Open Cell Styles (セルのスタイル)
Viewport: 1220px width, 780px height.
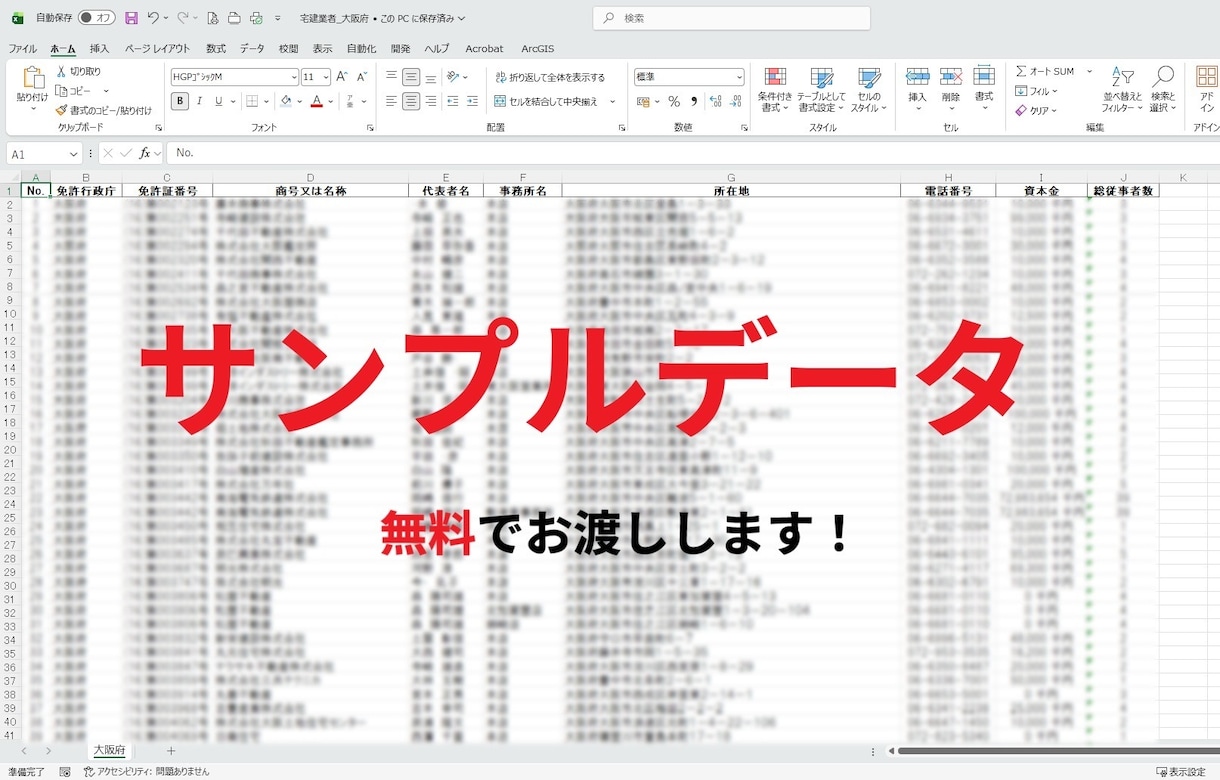point(869,89)
